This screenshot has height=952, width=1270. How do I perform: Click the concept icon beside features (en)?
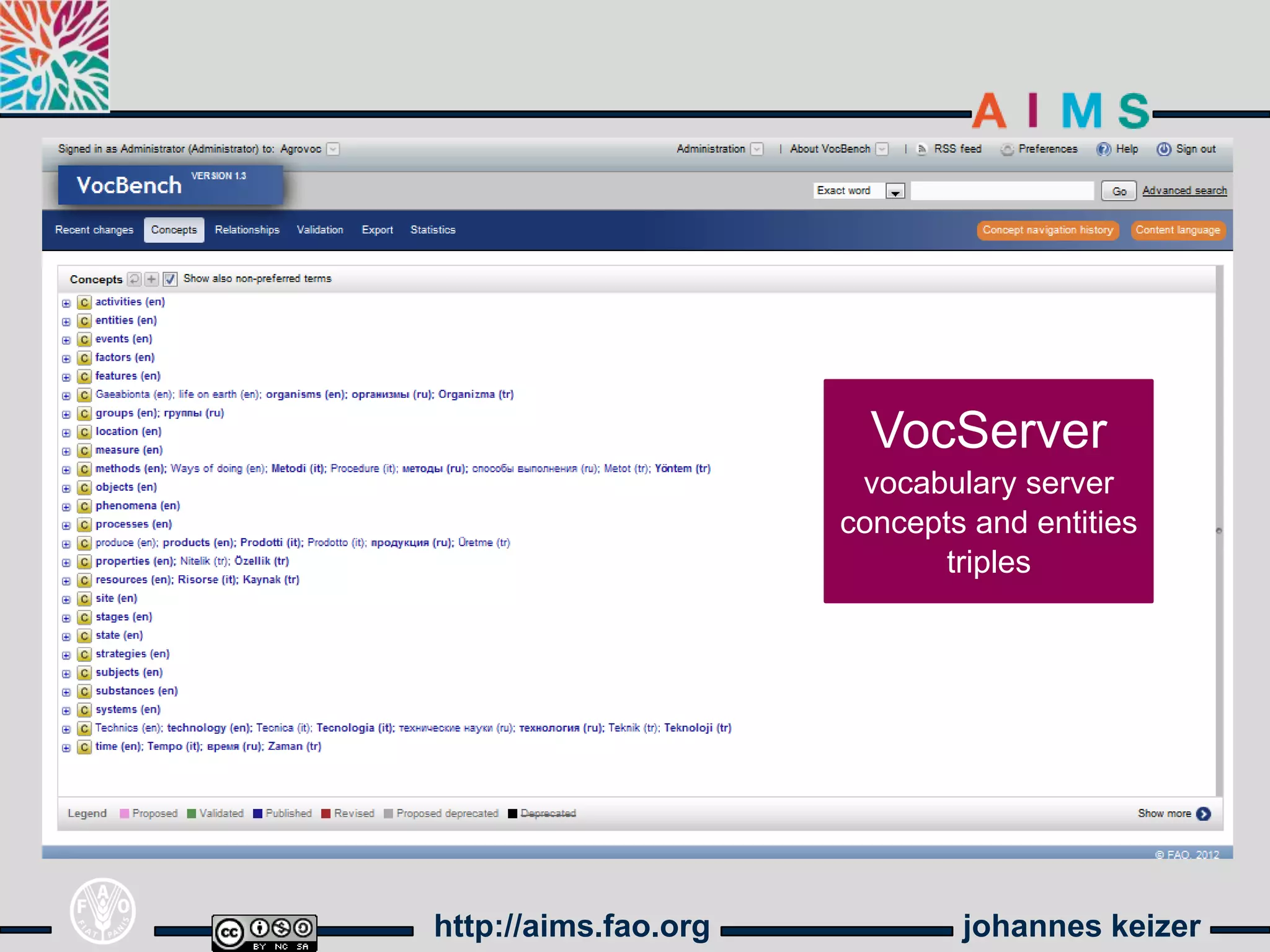84,377
